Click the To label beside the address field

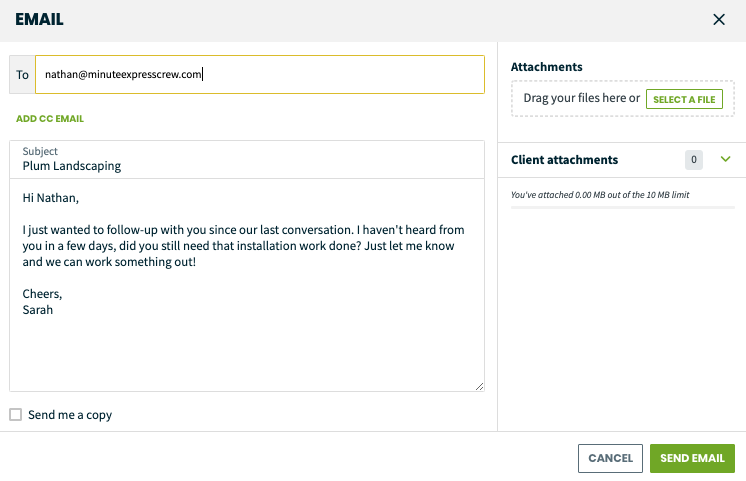coord(22,75)
